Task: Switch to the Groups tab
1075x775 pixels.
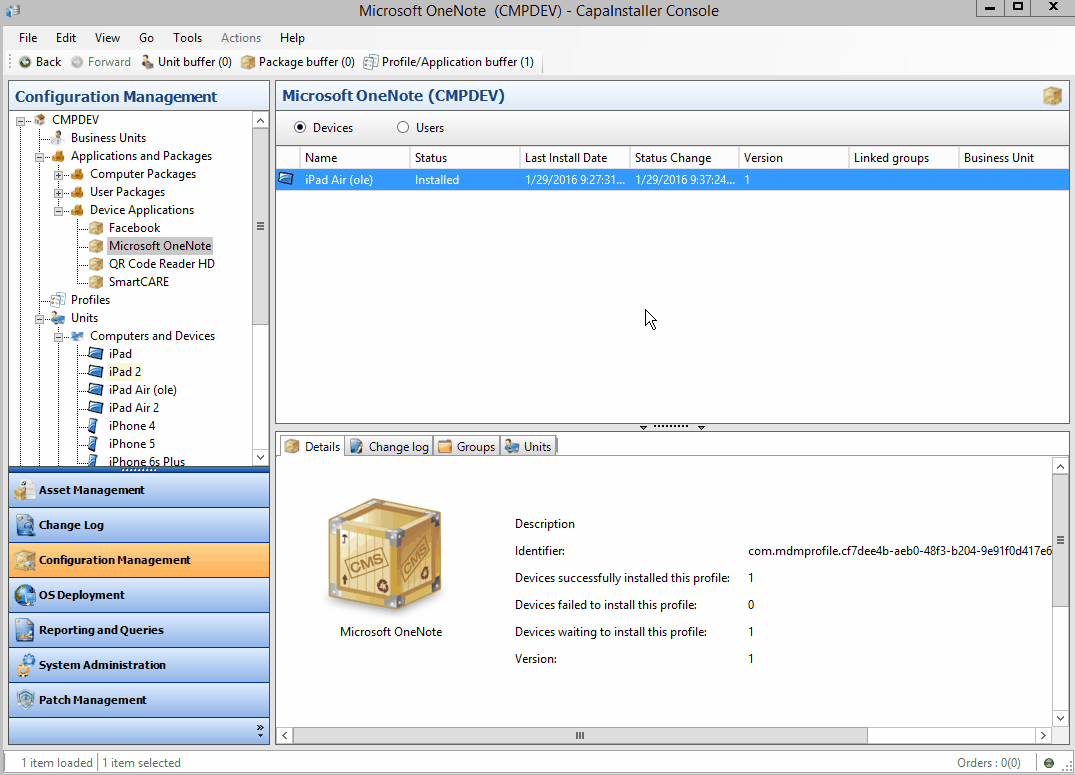Action: pyautogui.click(x=466, y=446)
